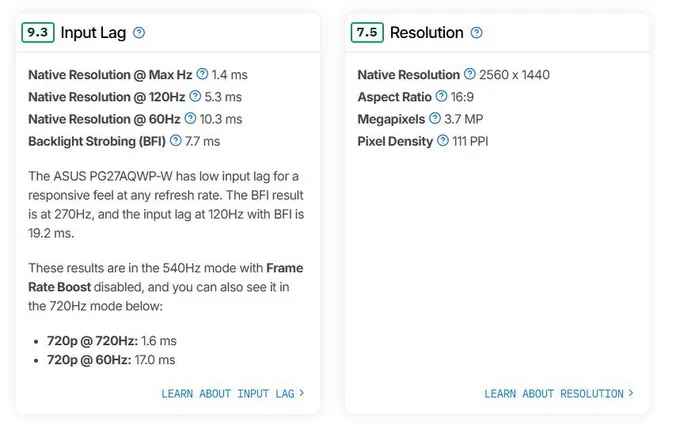Show Aspect Ratio help tooltip
The image size is (680, 426).
[x=441, y=96]
